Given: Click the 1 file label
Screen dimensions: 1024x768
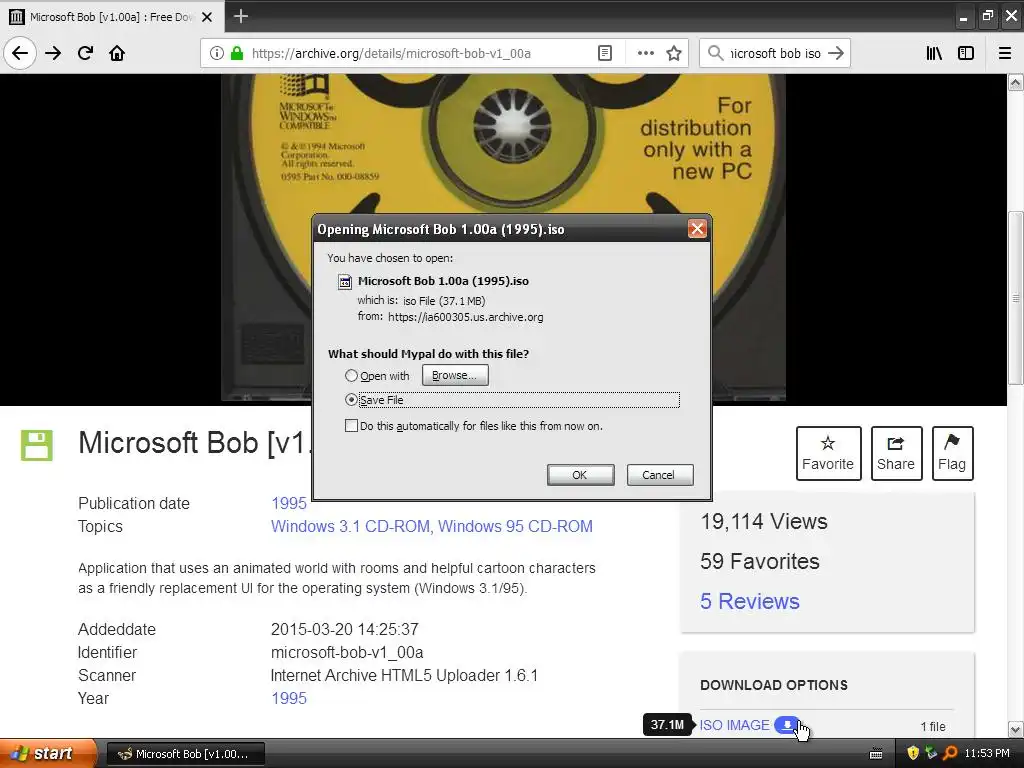Looking at the screenshot, I should click(933, 726).
